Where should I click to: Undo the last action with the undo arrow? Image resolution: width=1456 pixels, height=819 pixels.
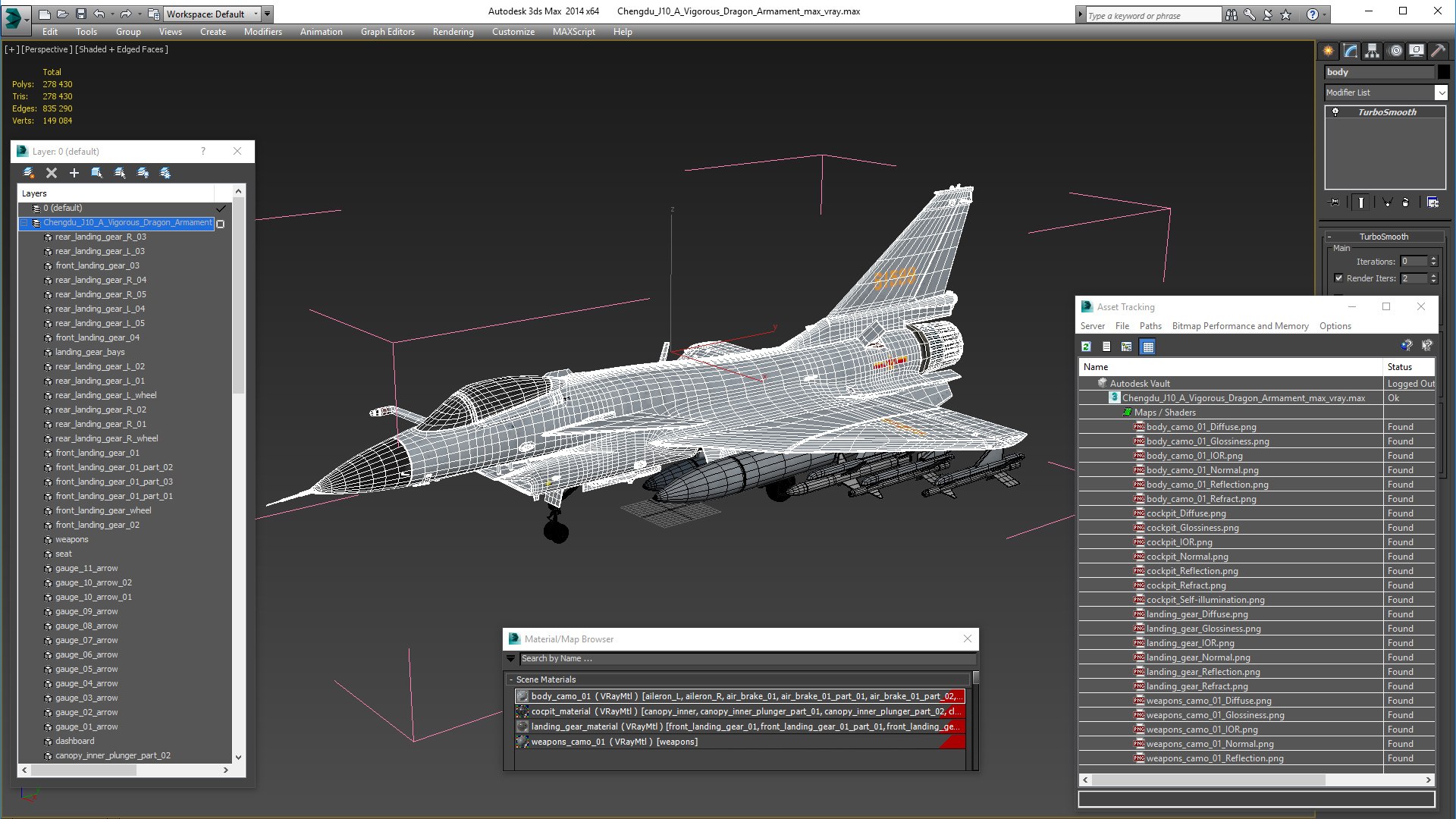pyautogui.click(x=99, y=14)
